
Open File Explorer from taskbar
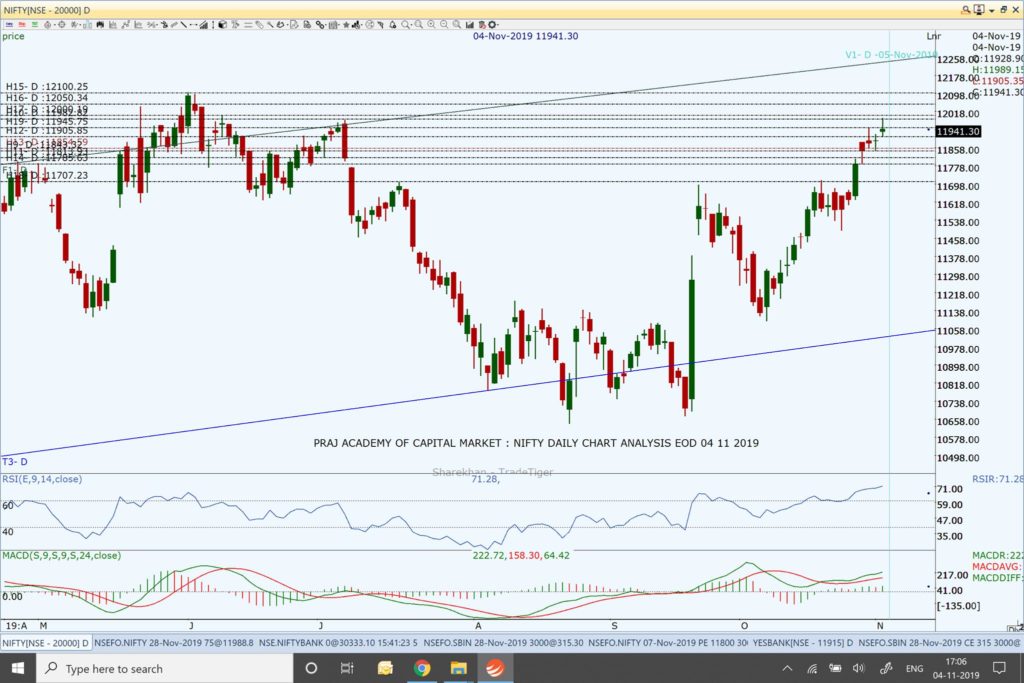458,668
